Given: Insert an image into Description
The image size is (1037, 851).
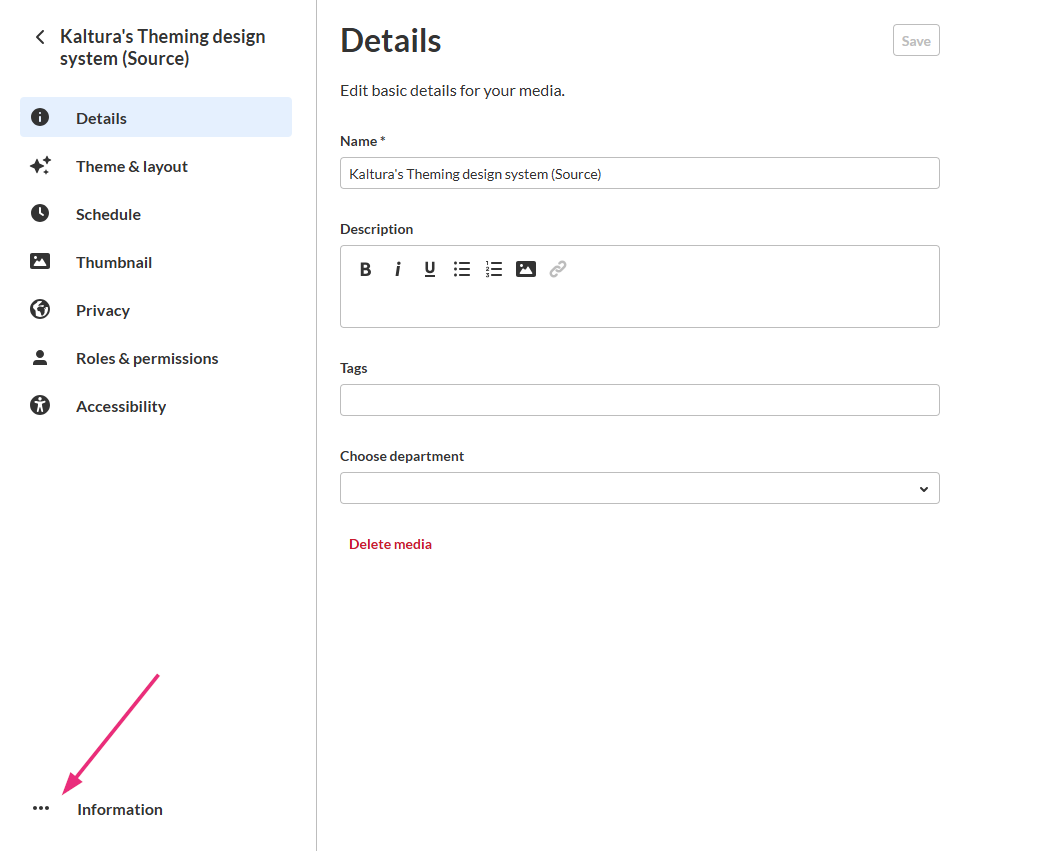Looking at the screenshot, I should pos(526,269).
